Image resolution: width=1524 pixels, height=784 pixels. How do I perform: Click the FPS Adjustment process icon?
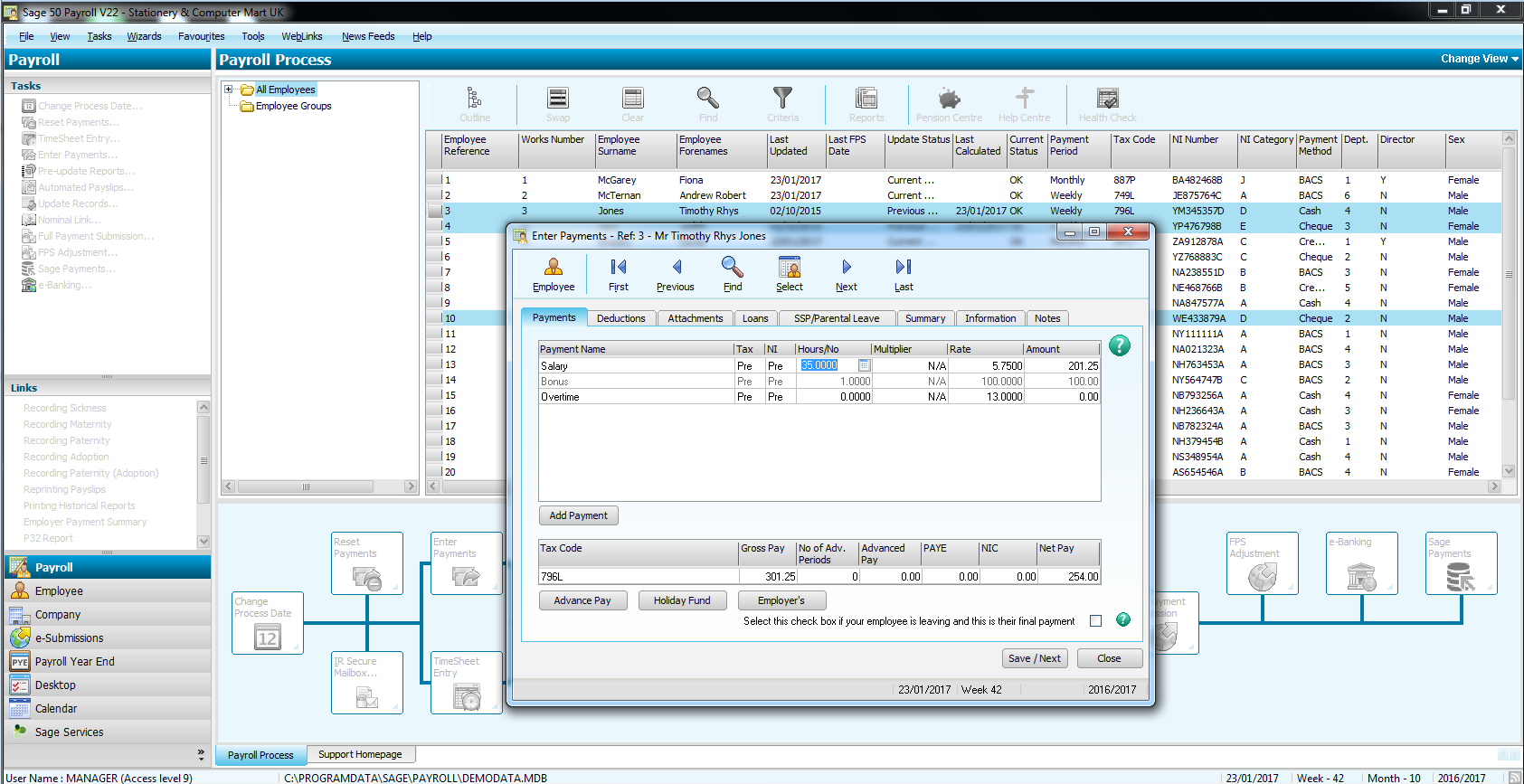1262,563
